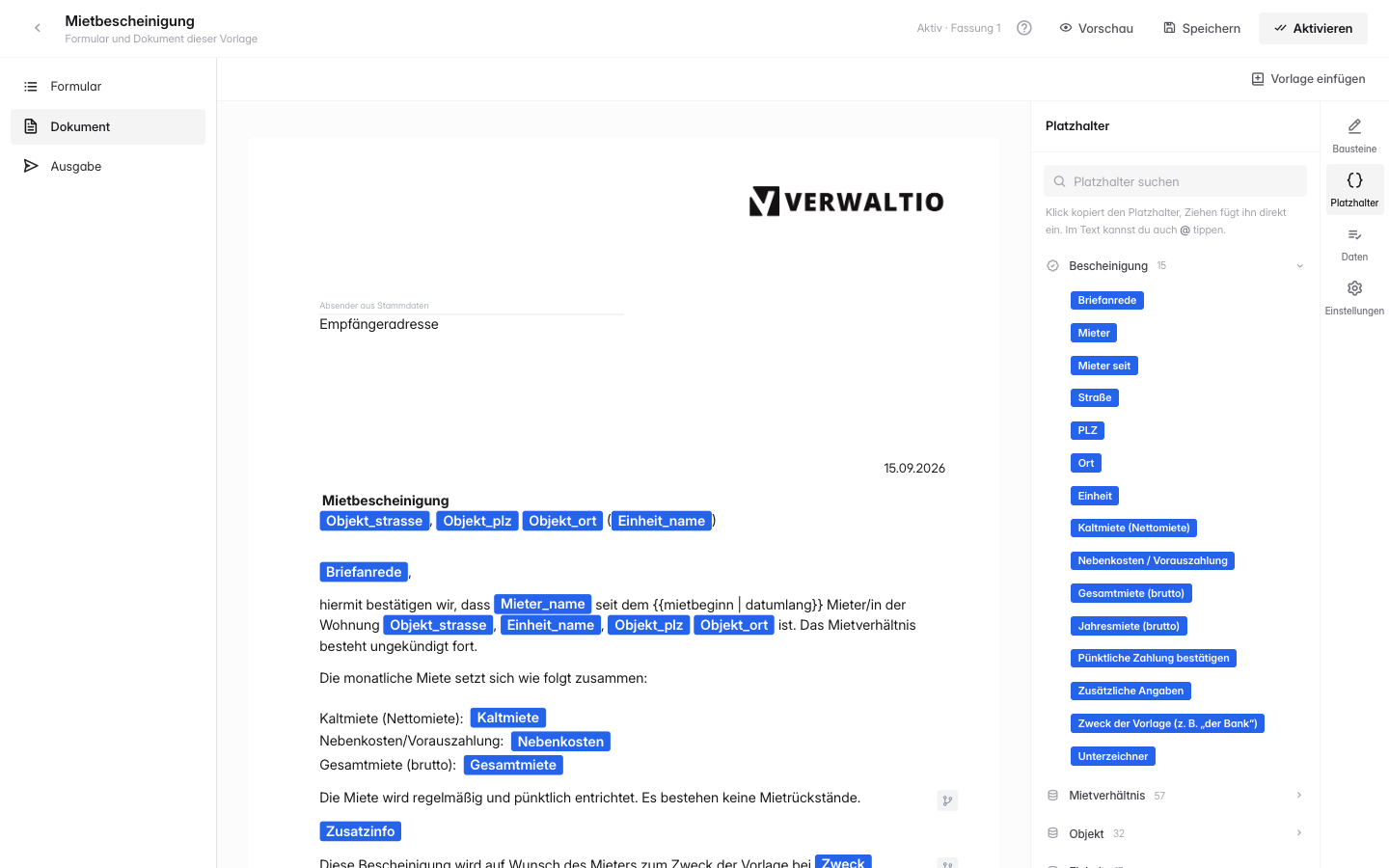Click the Mietbescheinigung heading in the document
1389x868 pixels.
pyautogui.click(x=386, y=501)
